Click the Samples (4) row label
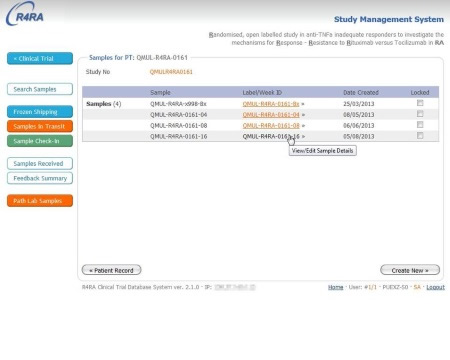Screen dimensions: 450x360 pyautogui.click(x=104, y=104)
